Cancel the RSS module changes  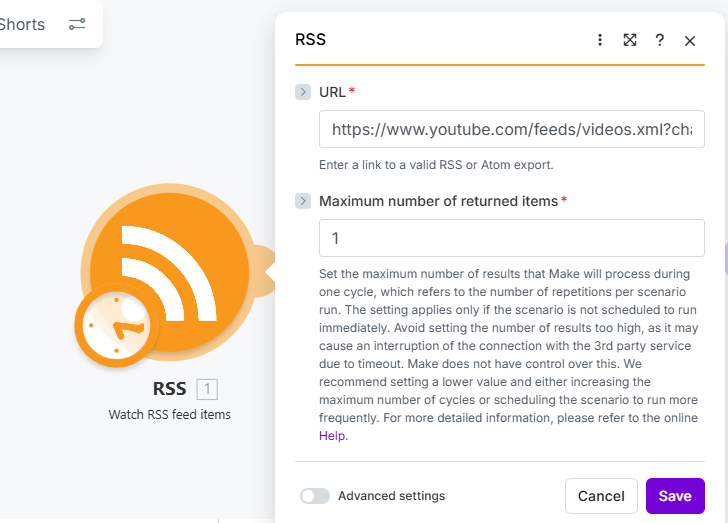[x=601, y=496]
